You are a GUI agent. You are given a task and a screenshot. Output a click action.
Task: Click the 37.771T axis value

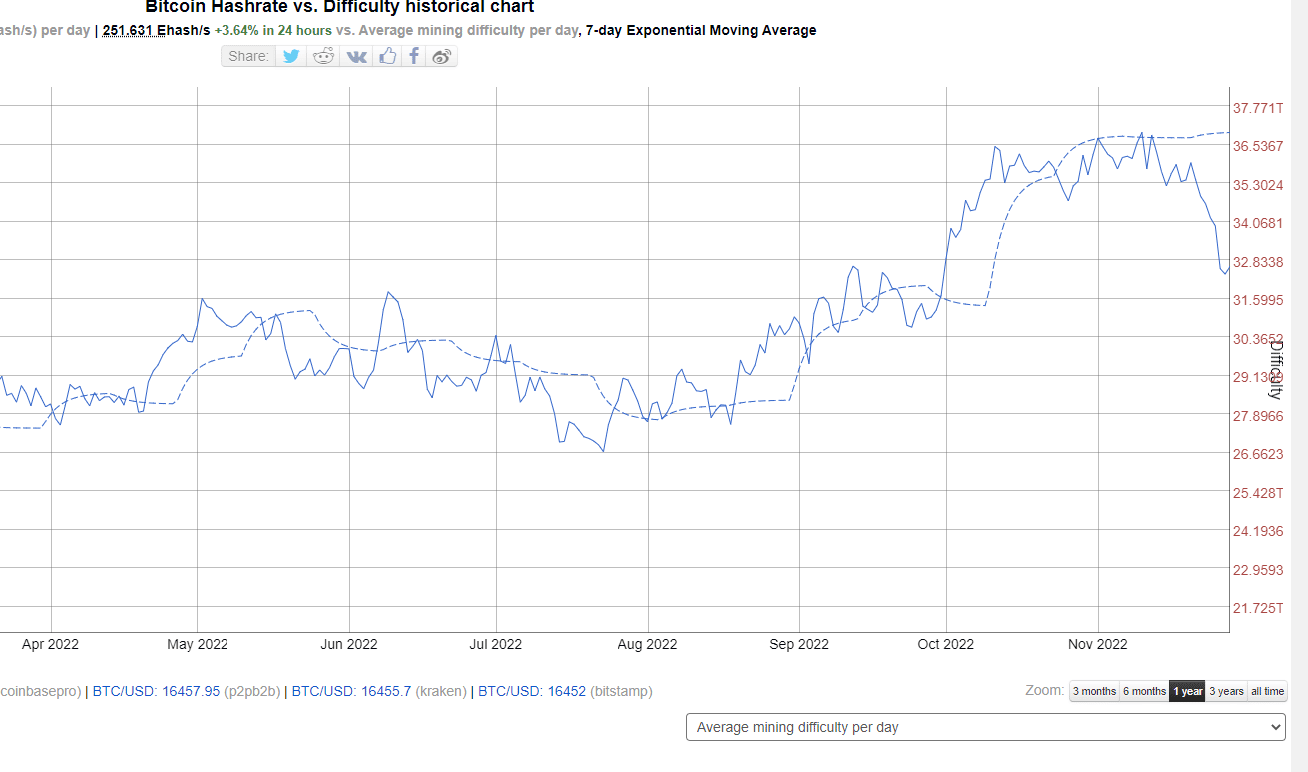pos(1257,107)
